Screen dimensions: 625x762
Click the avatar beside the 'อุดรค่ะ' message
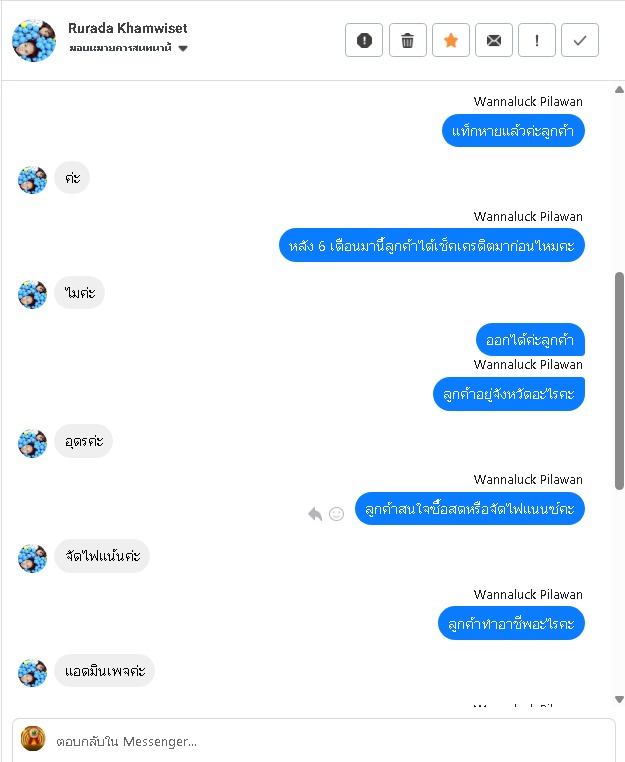pyautogui.click(x=33, y=443)
